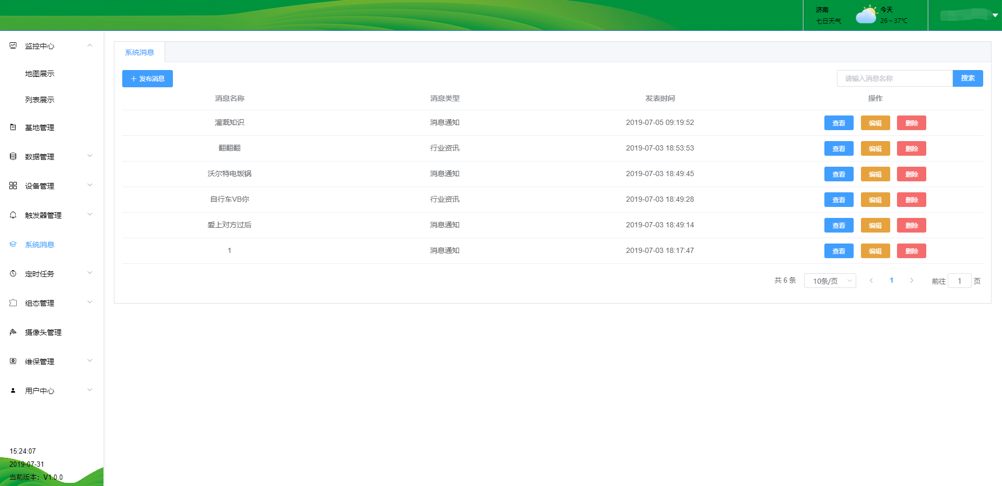Expand the 用户中心 submenu arrow

[90, 391]
